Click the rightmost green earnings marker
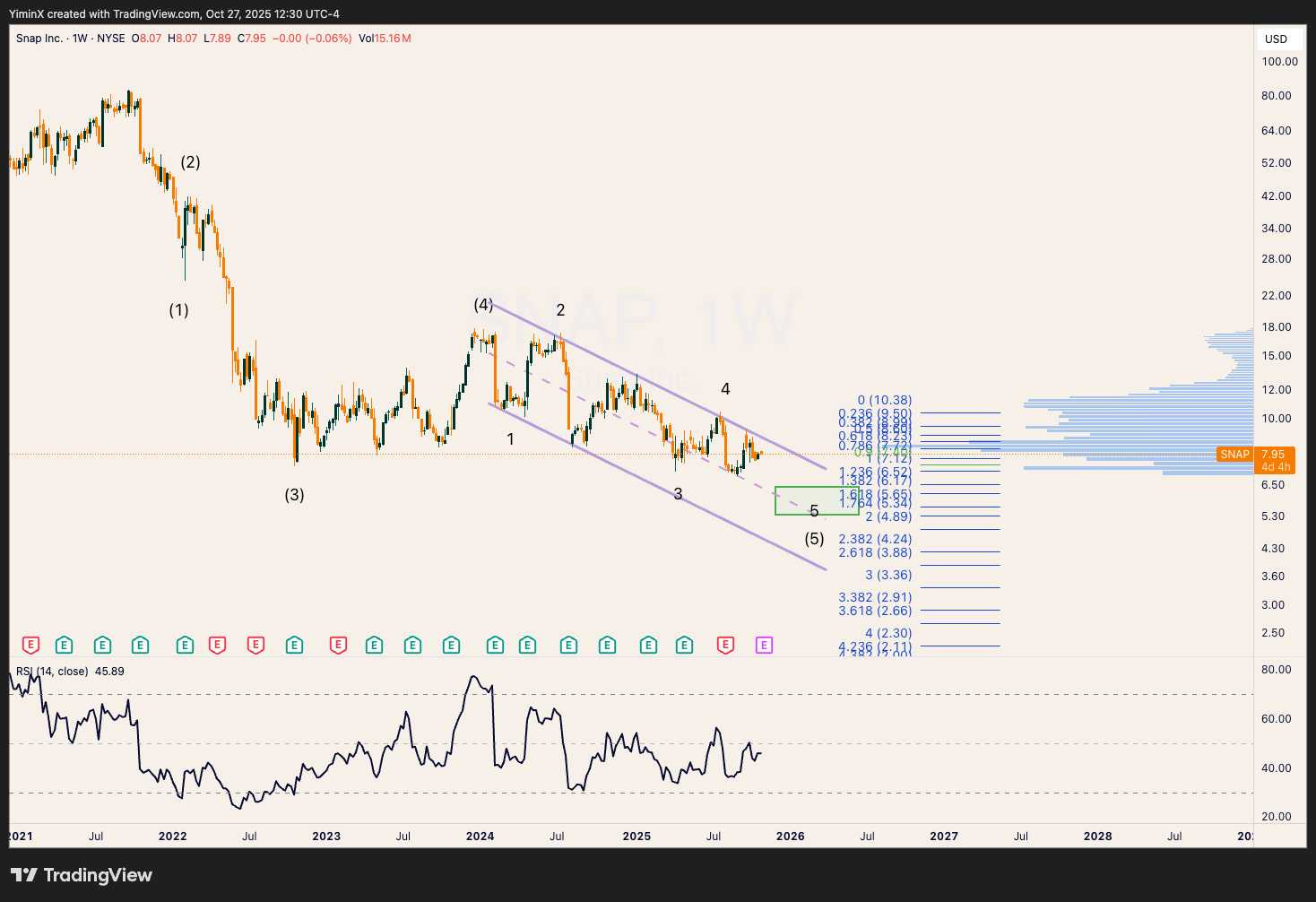This screenshot has height=902, width=1316. coord(684,645)
